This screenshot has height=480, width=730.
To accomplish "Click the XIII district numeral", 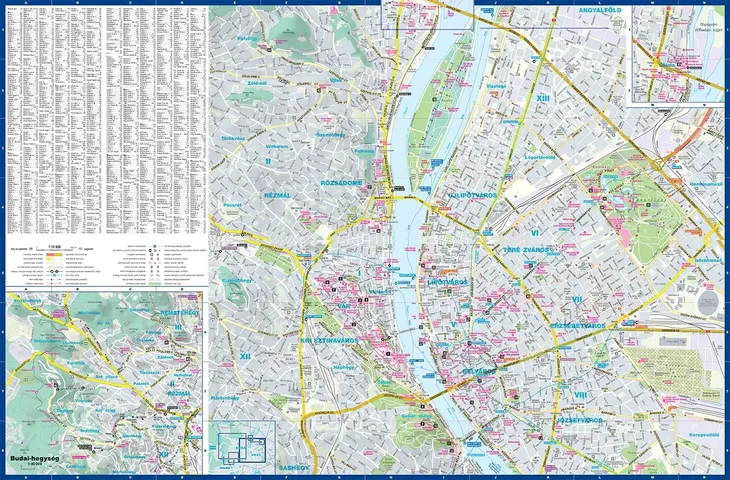I will click(x=543, y=98).
